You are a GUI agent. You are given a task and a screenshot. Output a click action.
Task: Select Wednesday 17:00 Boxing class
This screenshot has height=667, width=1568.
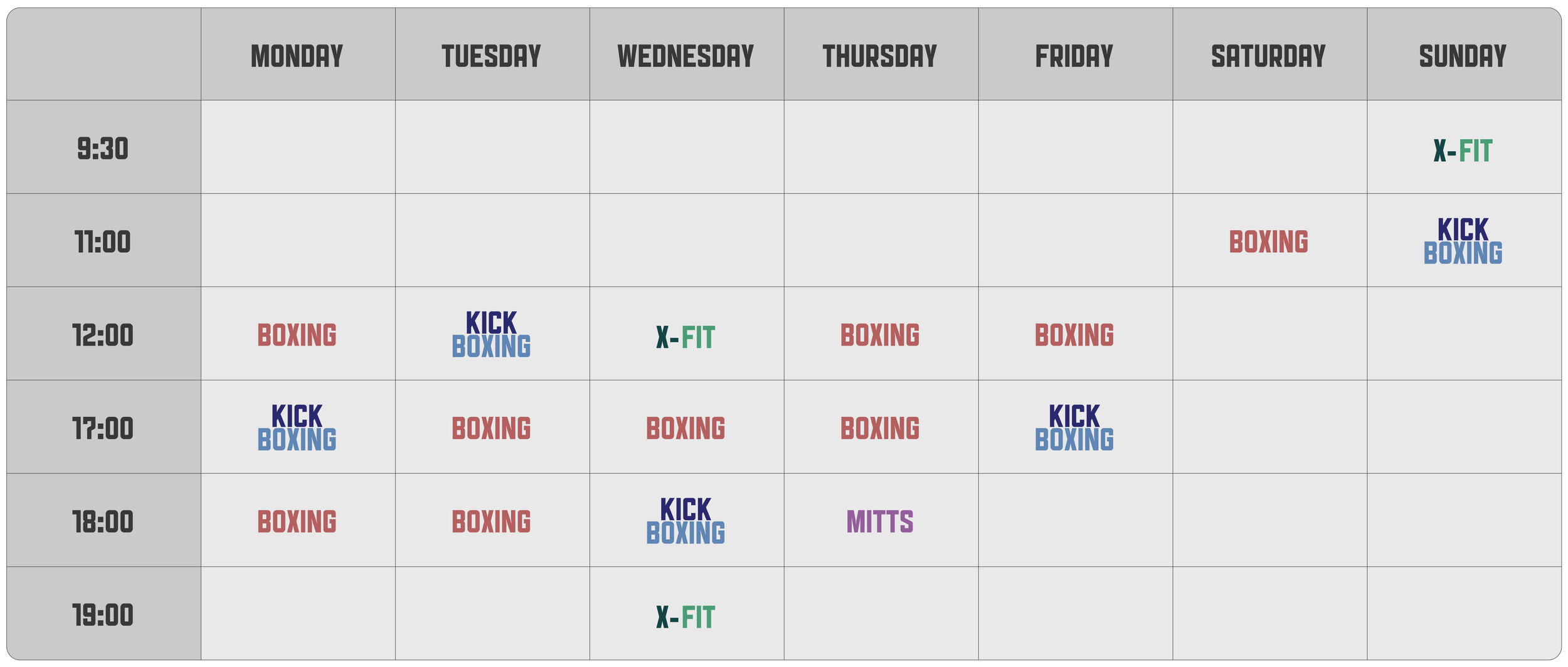click(x=686, y=429)
